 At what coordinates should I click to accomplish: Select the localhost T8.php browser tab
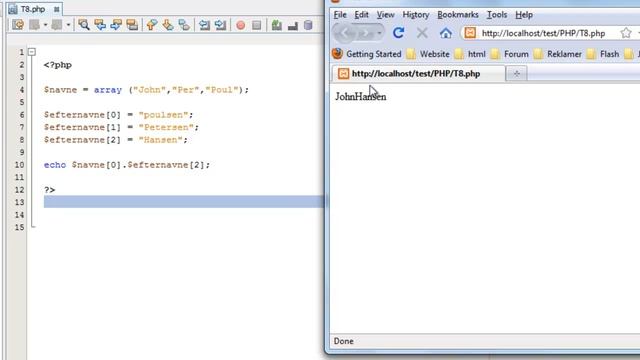[x=419, y=73]
